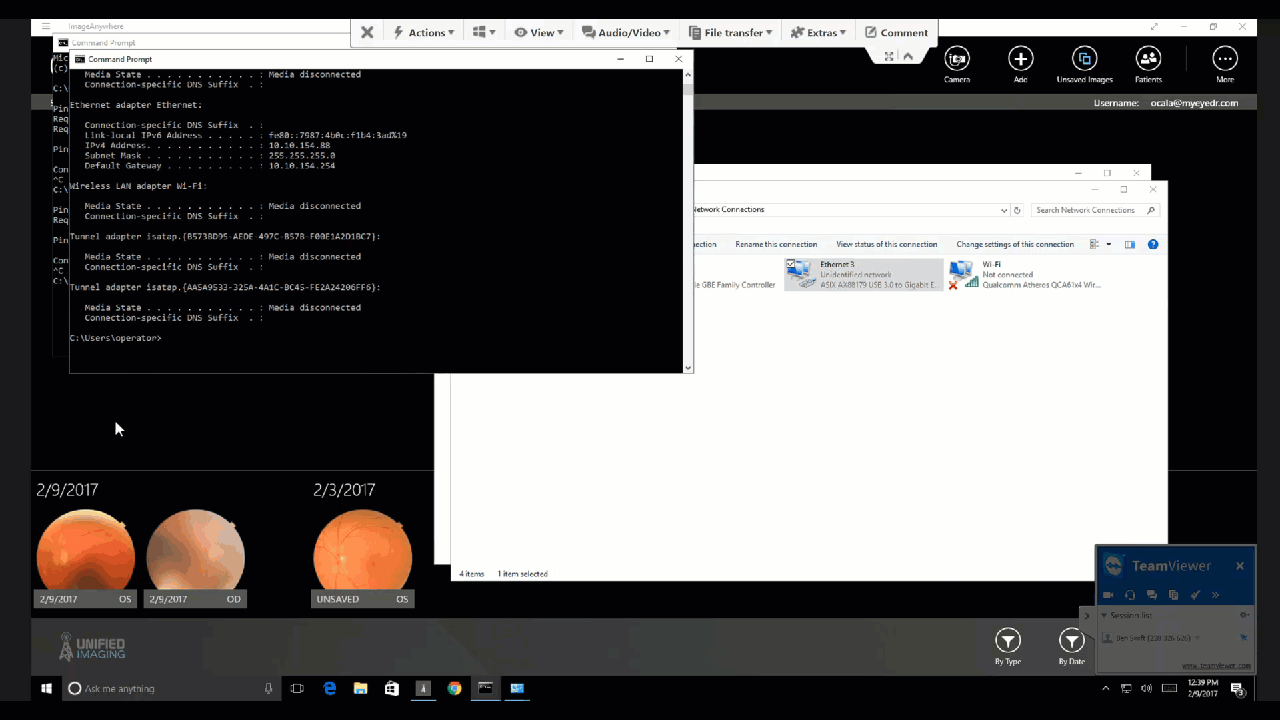This screenshot has width=1280, height=720.
Task: Toggle the Ethernet 3 adapter checkbox
Action: [792, 265]
